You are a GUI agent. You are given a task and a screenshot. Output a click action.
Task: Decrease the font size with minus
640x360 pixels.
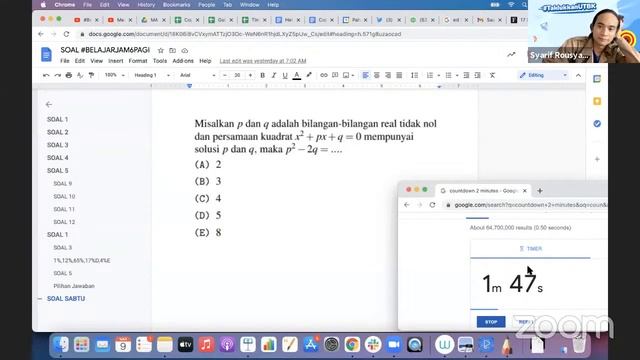click(225, 76)
